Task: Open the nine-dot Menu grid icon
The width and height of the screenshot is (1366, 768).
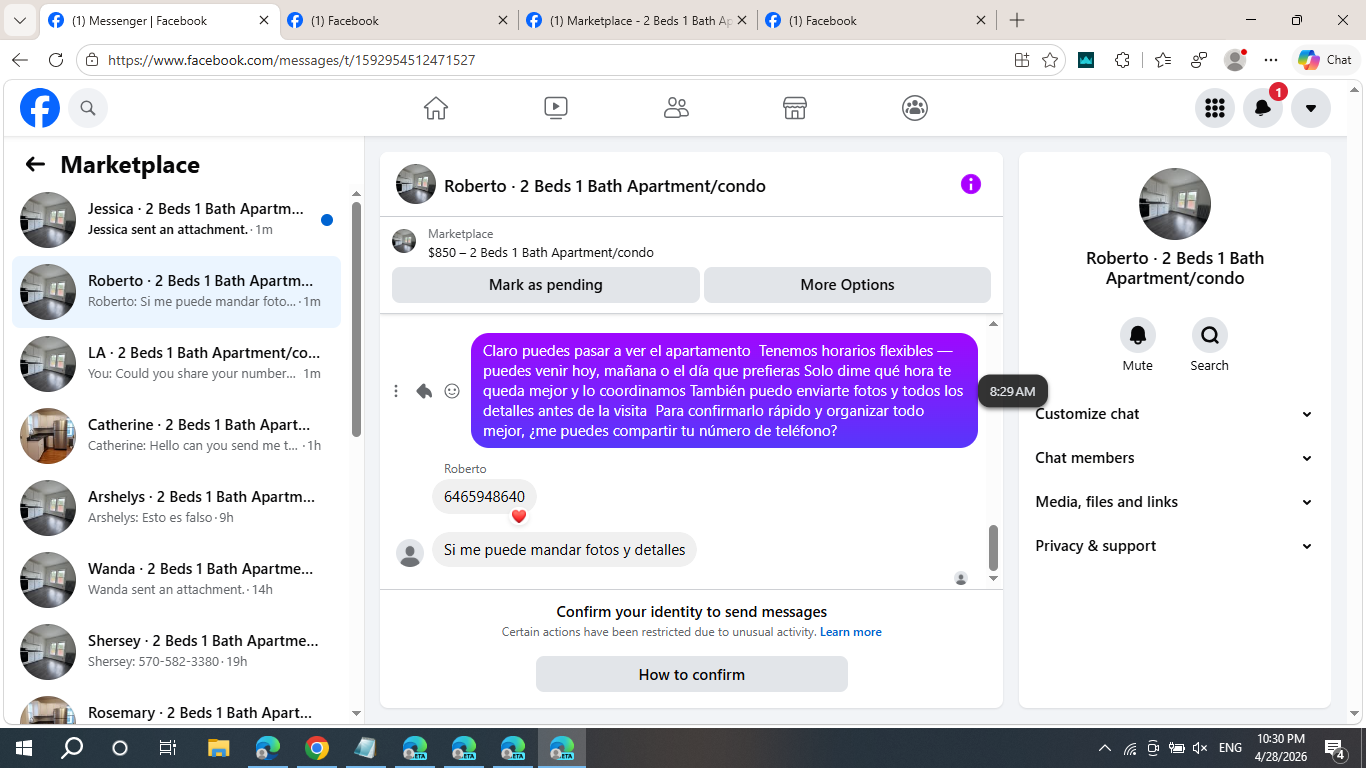Action: point(1215,108)
